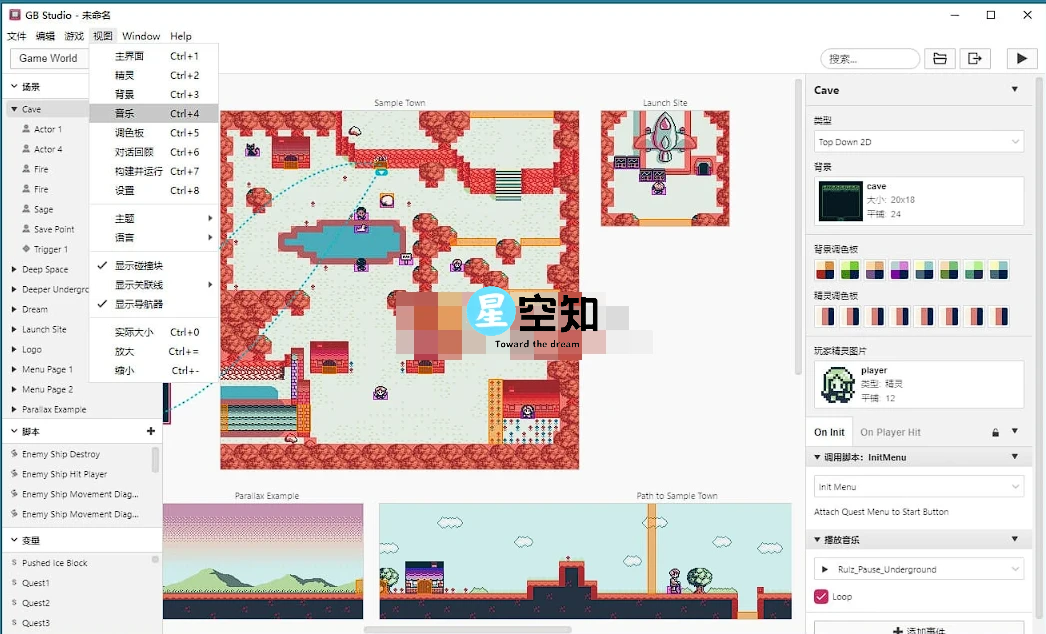
Task: Click the export project icon
Action: coord(975,59)
